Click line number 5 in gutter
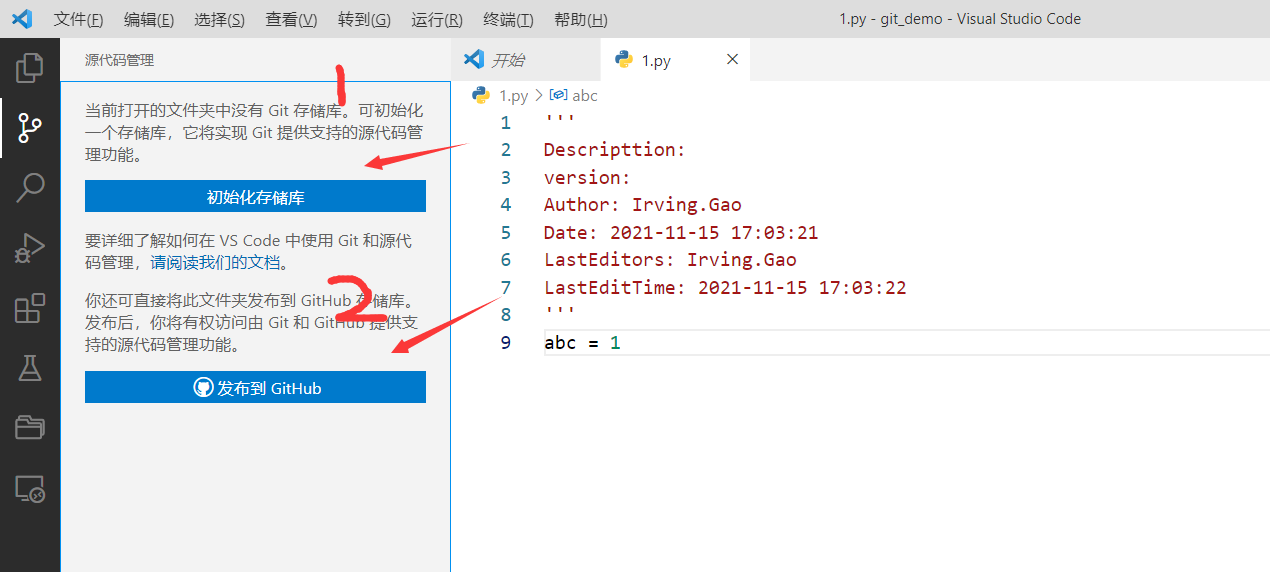The height and width of the screenshot is (572, 1270). click(x=505, y=233)
